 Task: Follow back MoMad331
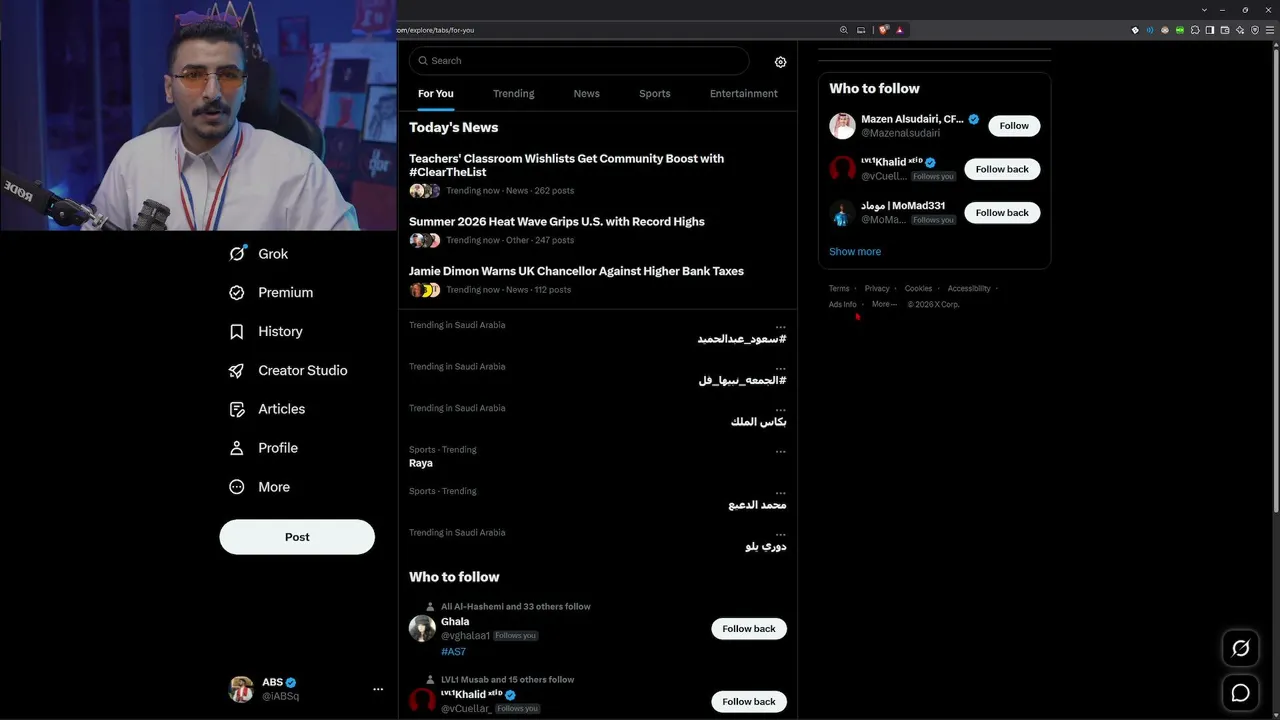point(1002,213)
